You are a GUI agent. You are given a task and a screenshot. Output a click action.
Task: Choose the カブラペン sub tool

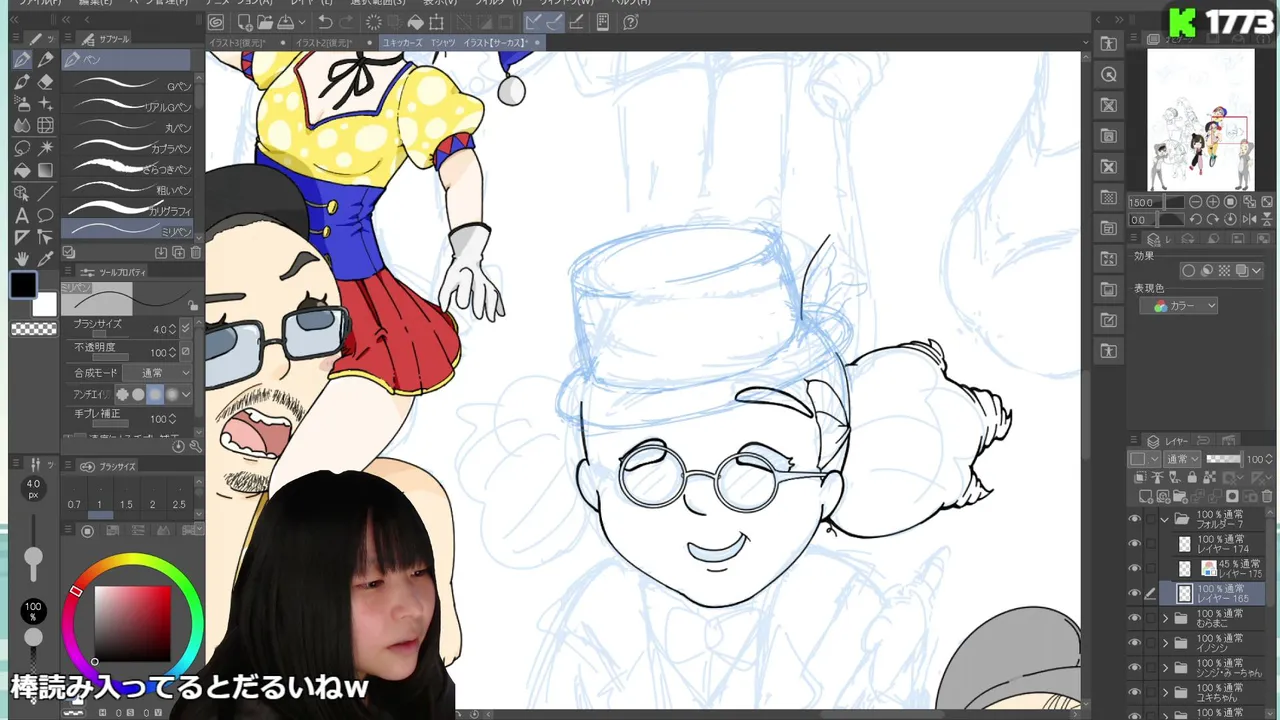tap(127, 149)
